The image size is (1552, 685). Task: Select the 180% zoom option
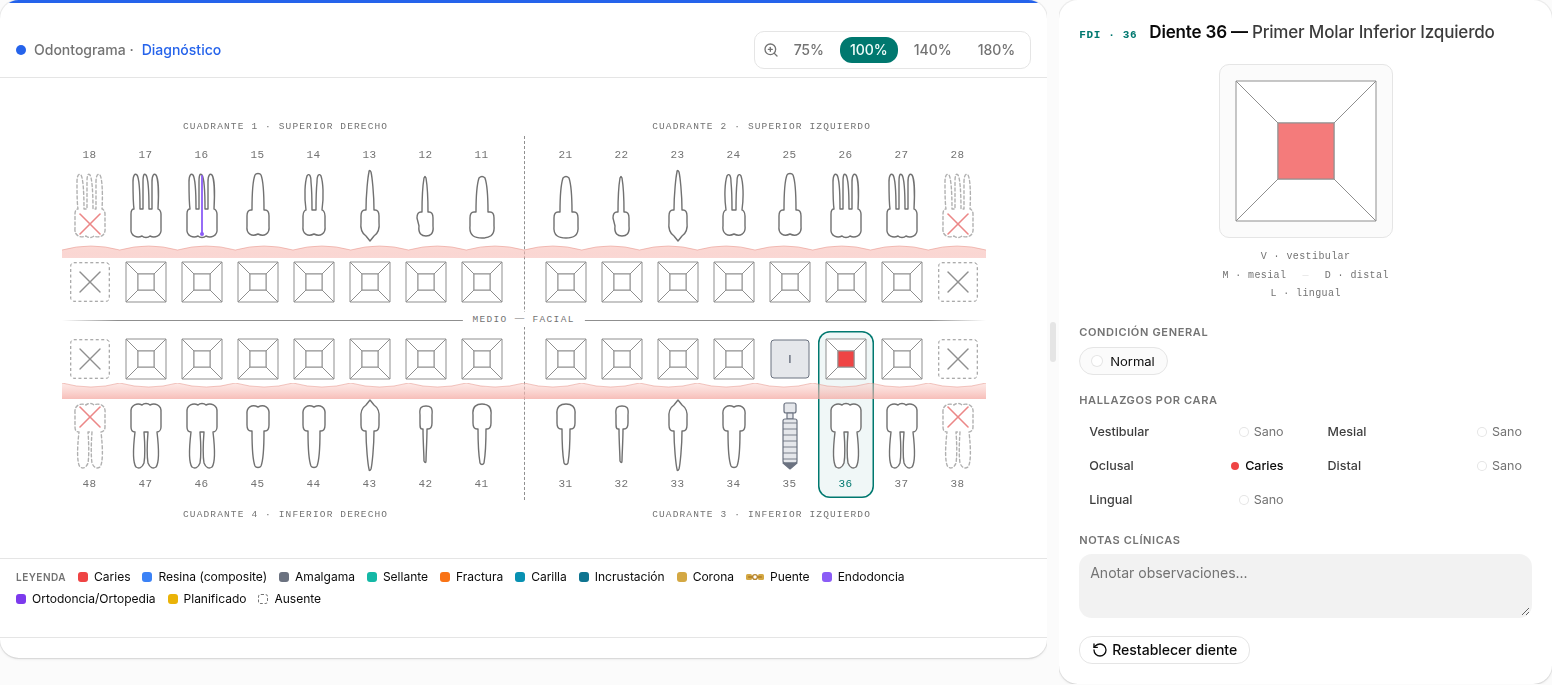(996, 50)
